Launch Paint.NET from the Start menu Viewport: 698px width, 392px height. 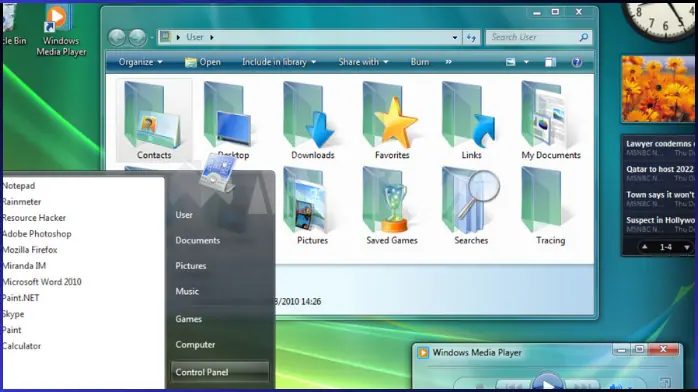(21, 298)
